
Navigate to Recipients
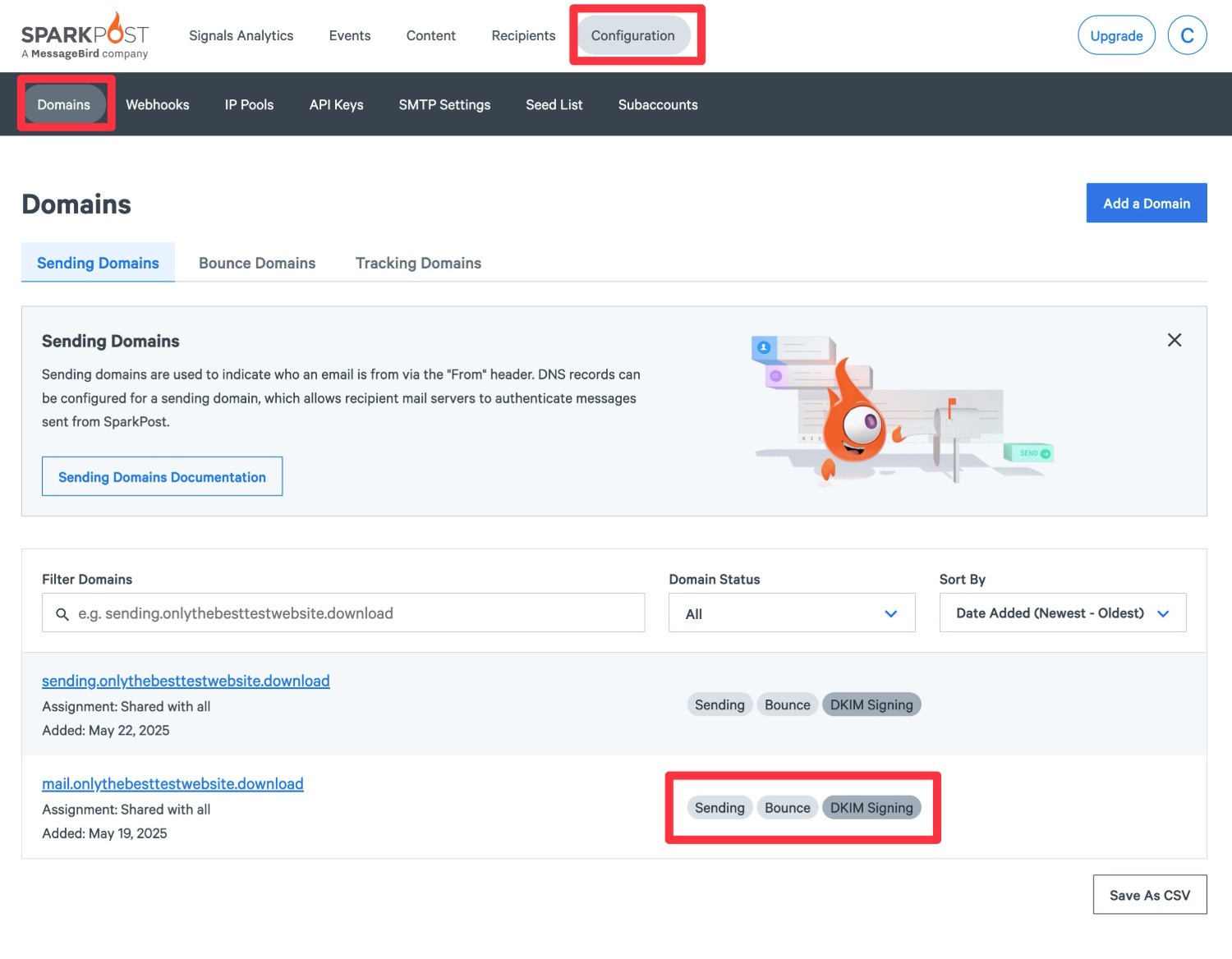(523, 35)
